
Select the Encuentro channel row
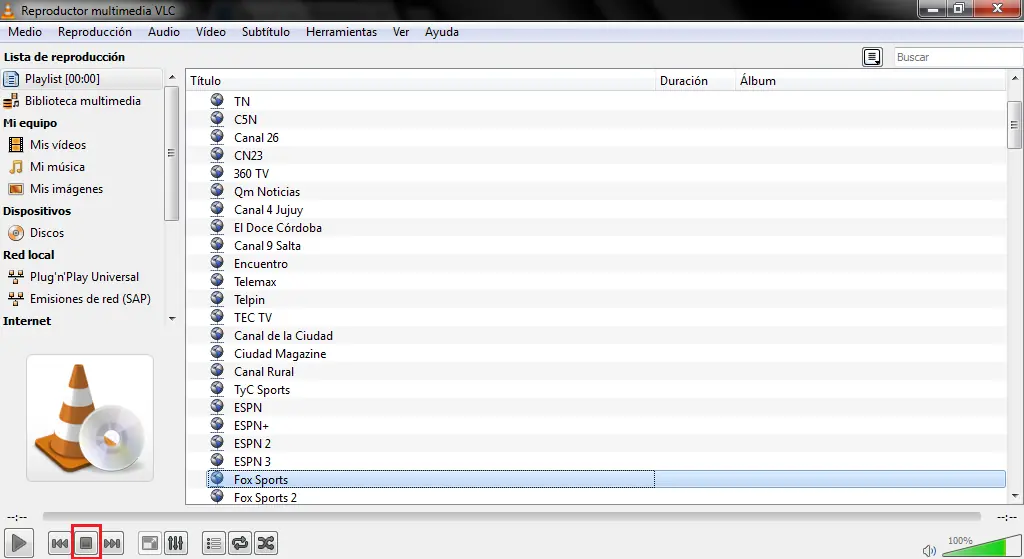(606, 264)
